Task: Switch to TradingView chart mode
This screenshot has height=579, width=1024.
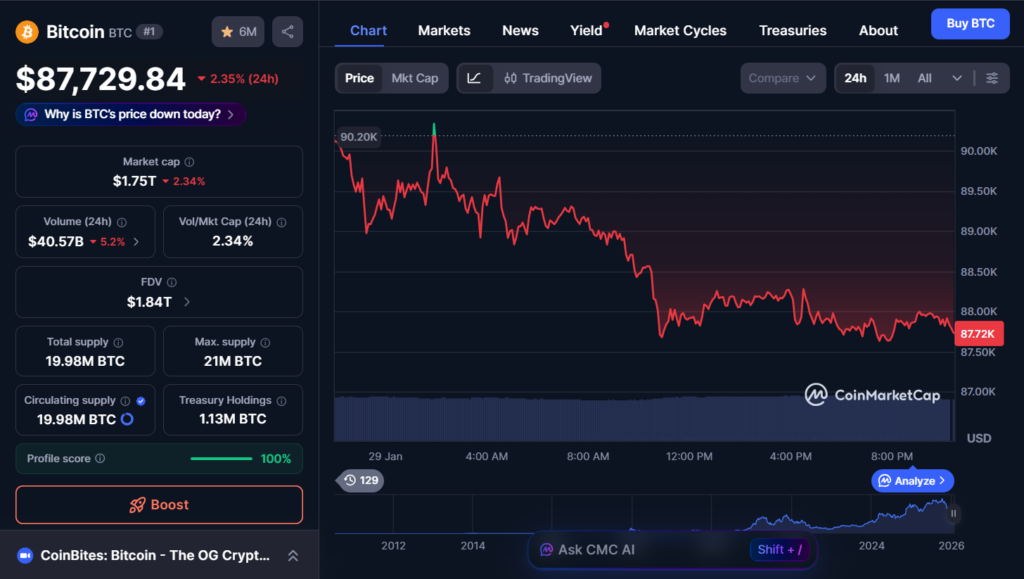Action: [548, 78]
